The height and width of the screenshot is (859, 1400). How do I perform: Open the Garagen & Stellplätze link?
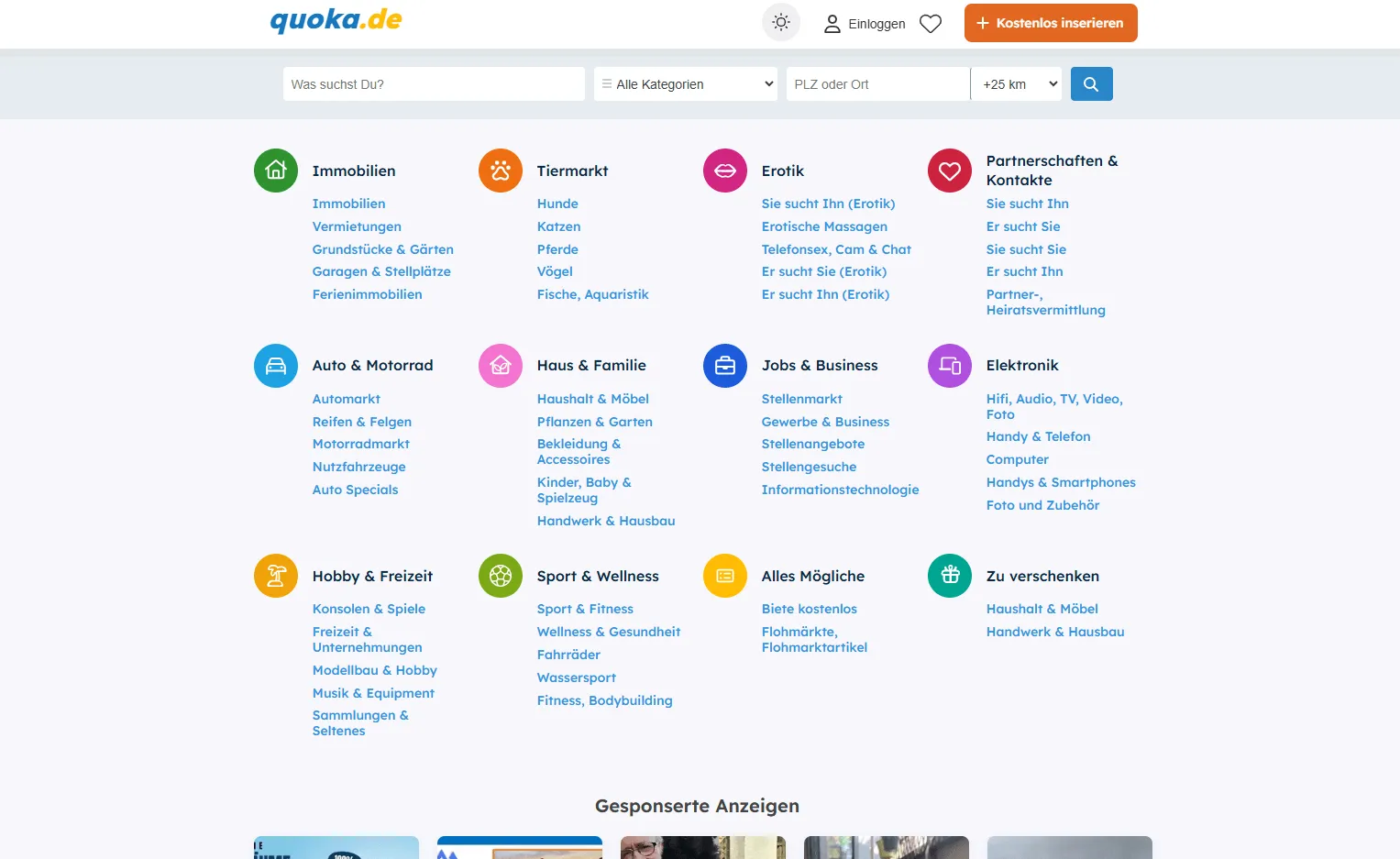[381, 271]
